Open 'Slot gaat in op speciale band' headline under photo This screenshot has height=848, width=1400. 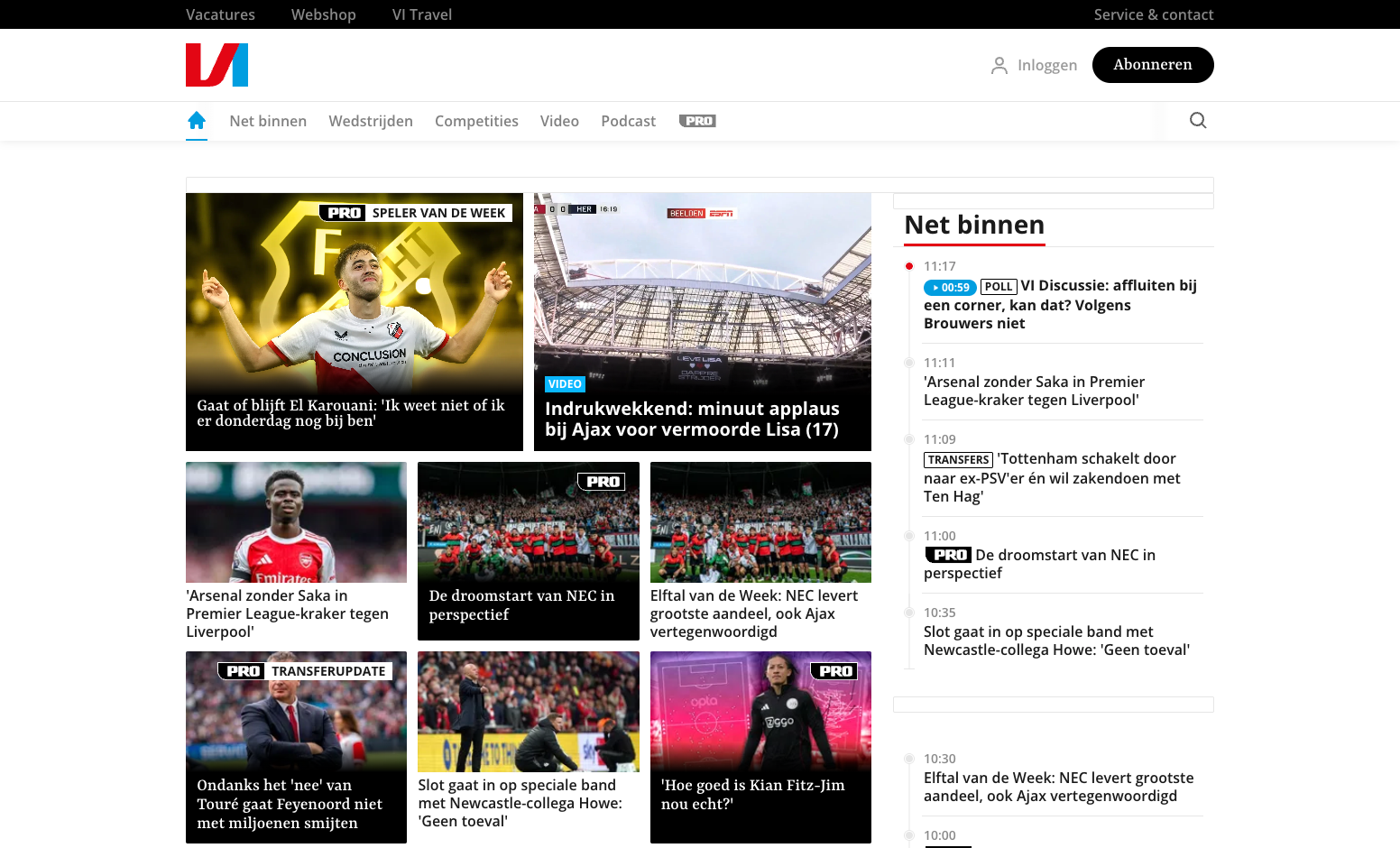pyautogui.click(x=520, y=803)
